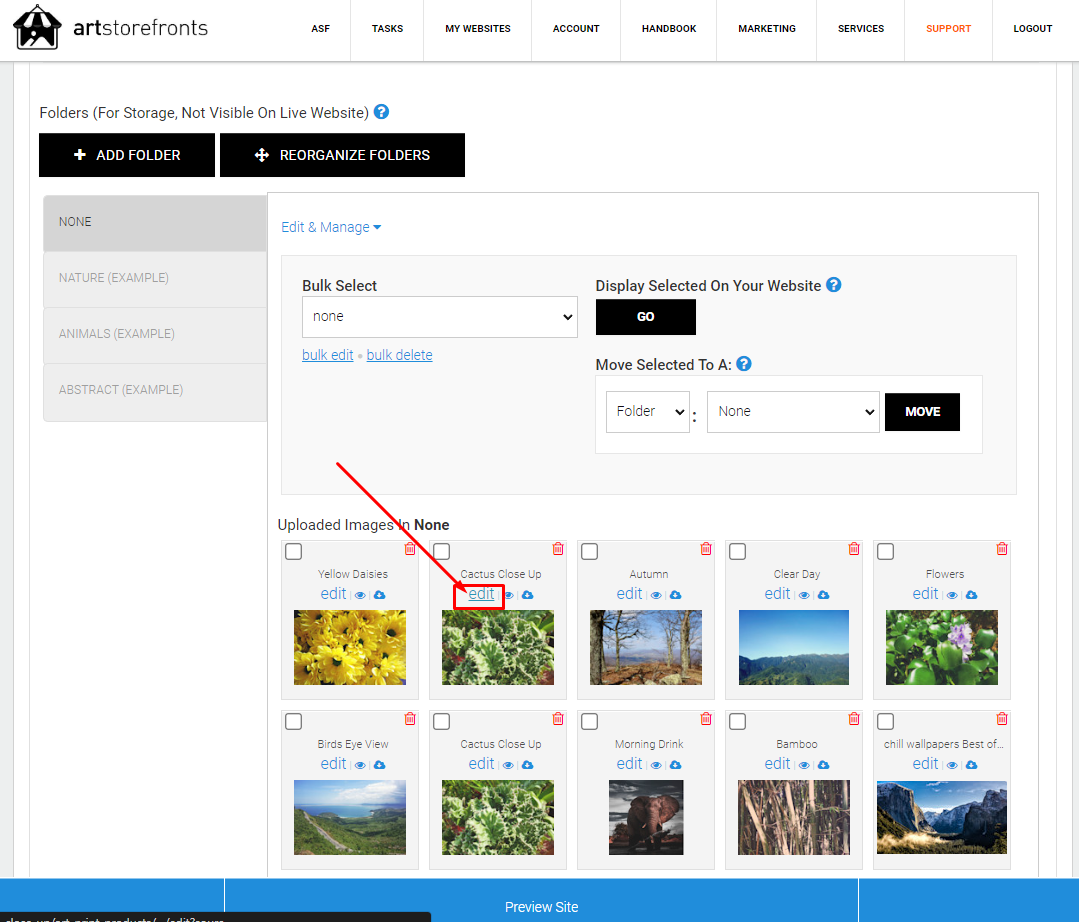Open help icon for Display Selected On Website
Screen dimensions: 1079x922
833,284
